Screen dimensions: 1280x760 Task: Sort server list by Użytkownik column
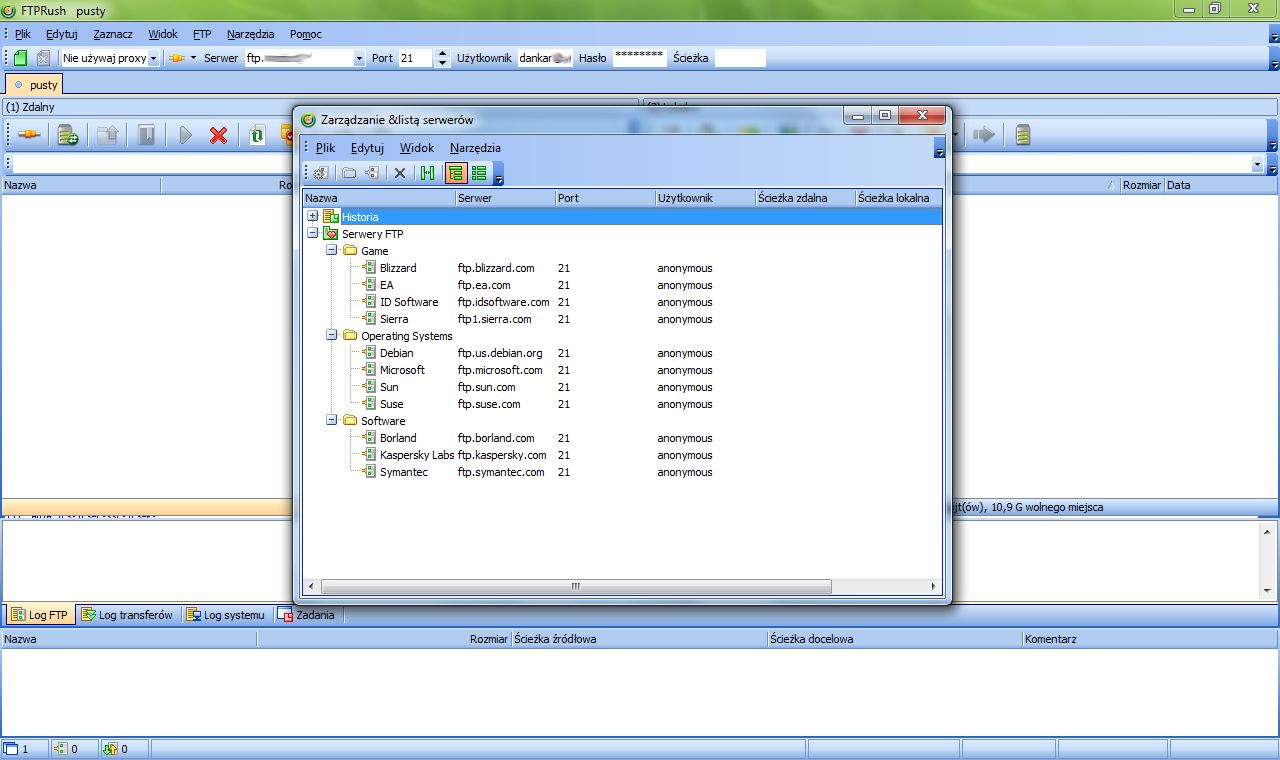coord(705,198)
